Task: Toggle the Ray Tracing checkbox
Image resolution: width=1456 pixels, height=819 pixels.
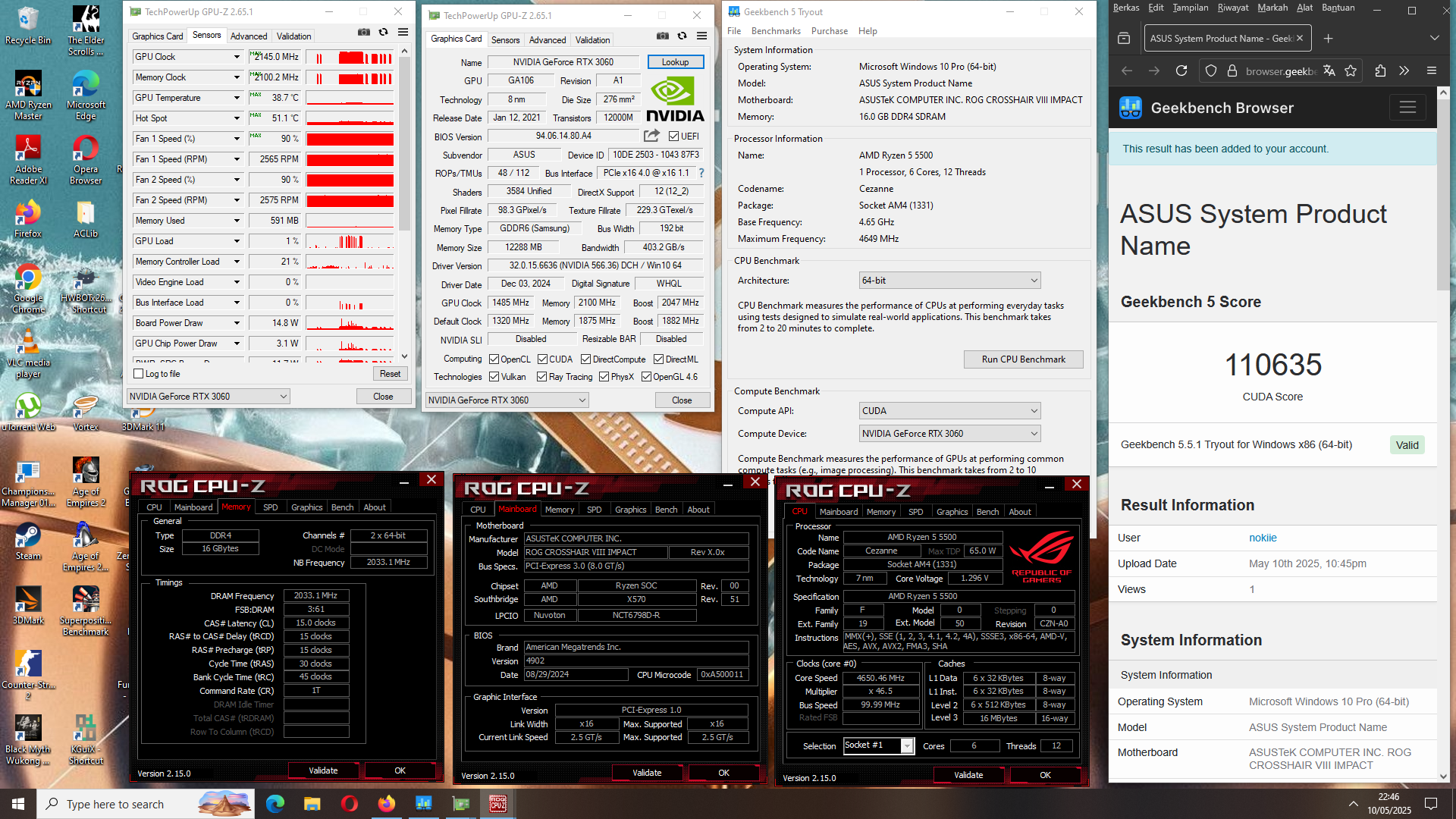Action: click(541, 377)
